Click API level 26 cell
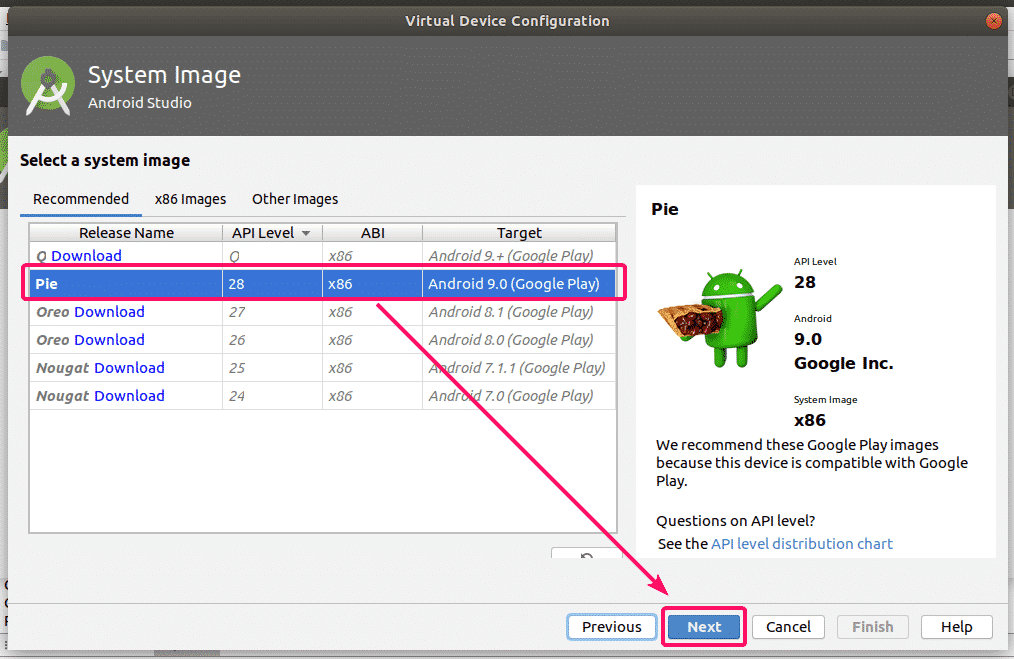1014x659 pixels. (x=272, y=340)
